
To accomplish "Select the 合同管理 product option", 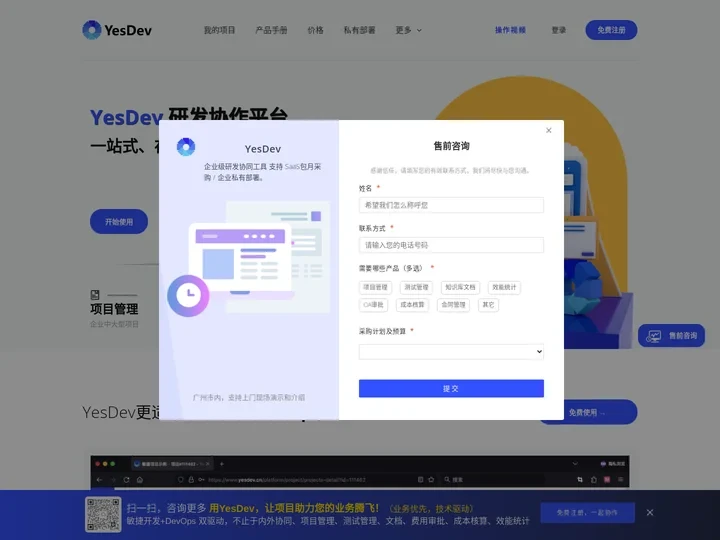I will tap(453, 305).
